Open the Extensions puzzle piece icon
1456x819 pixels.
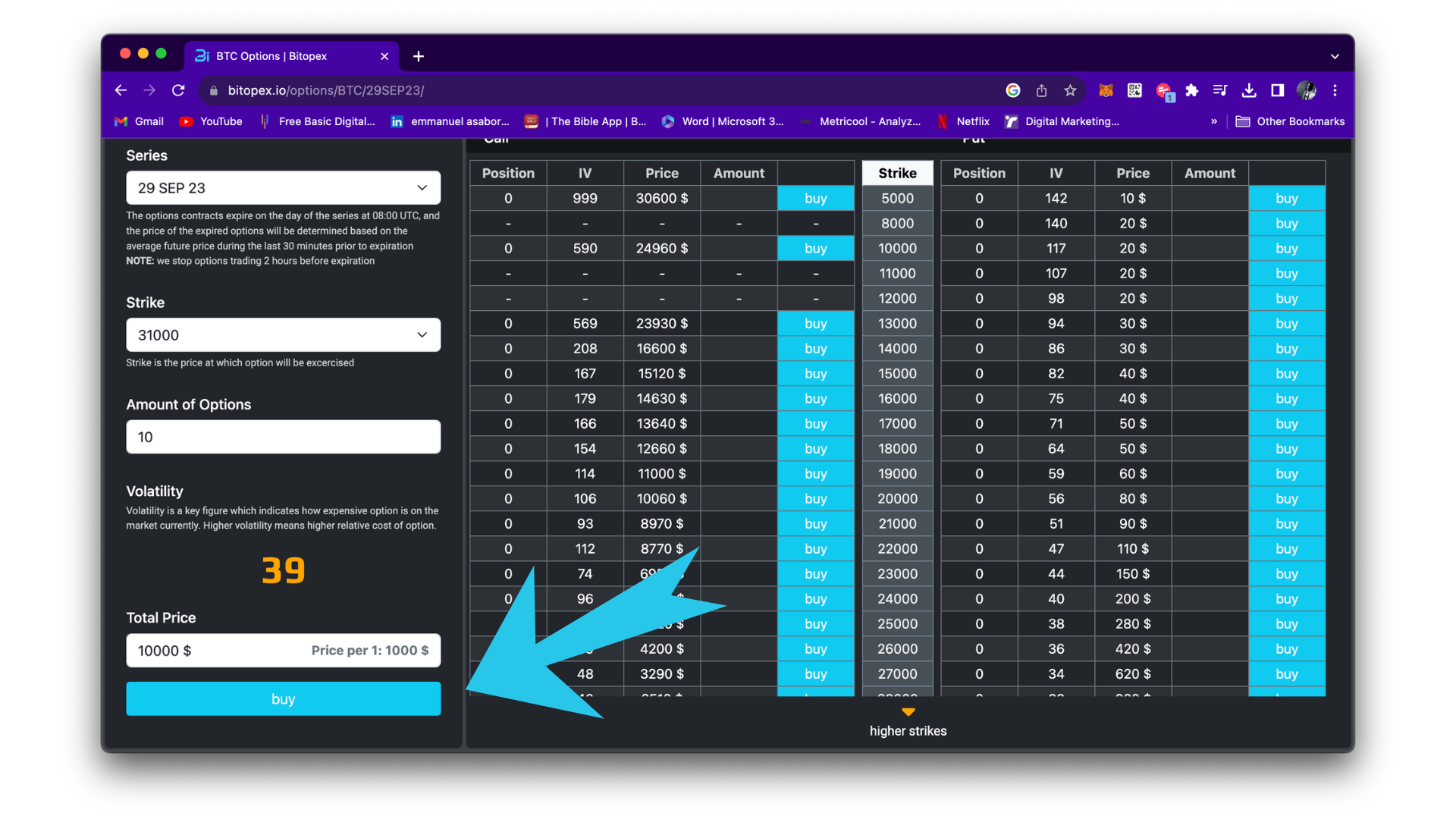coord(1192,90)
